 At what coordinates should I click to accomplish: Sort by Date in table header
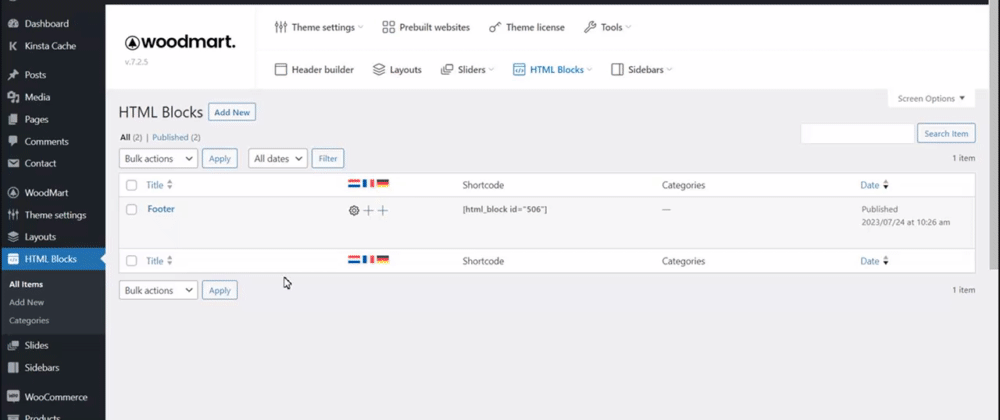pyautogui.click(x=874, y=185)
